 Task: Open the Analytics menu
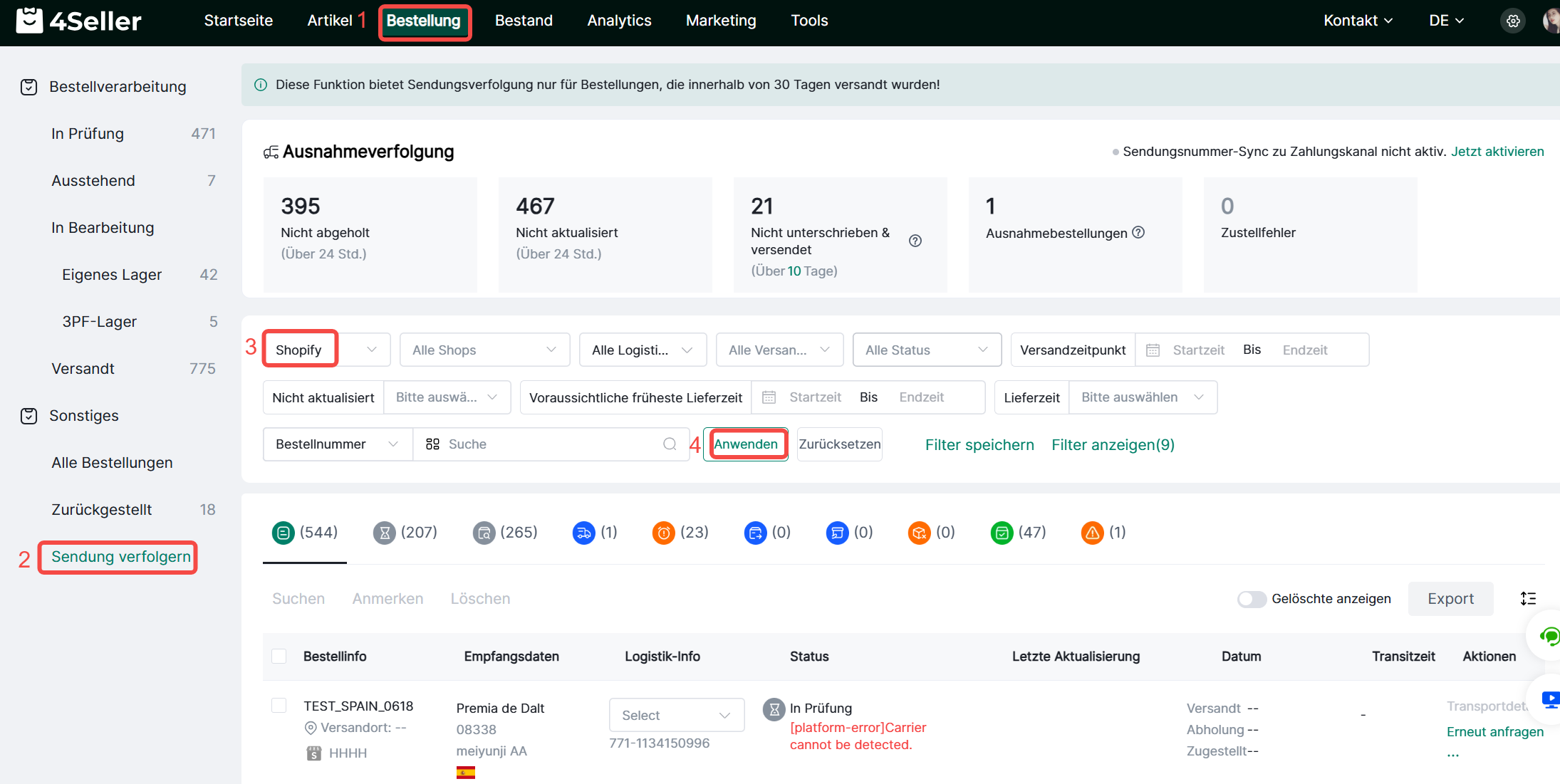619,21
